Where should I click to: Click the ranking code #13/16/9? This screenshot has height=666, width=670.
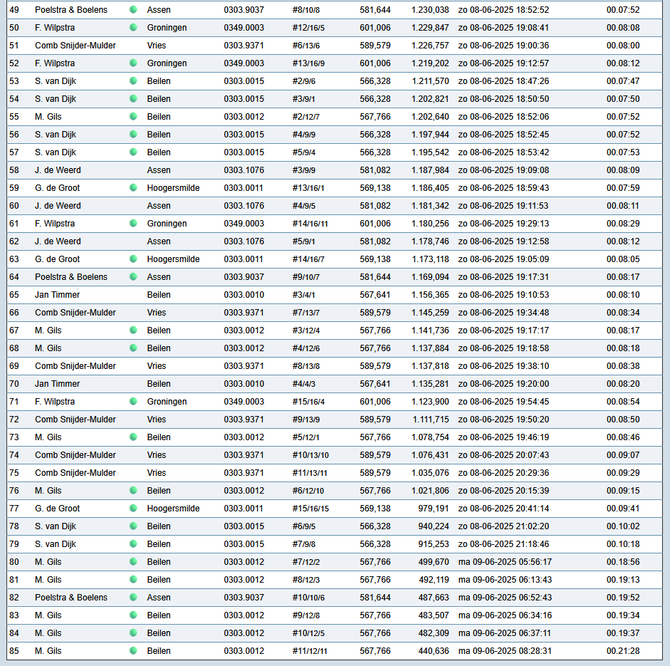[308, 63]
